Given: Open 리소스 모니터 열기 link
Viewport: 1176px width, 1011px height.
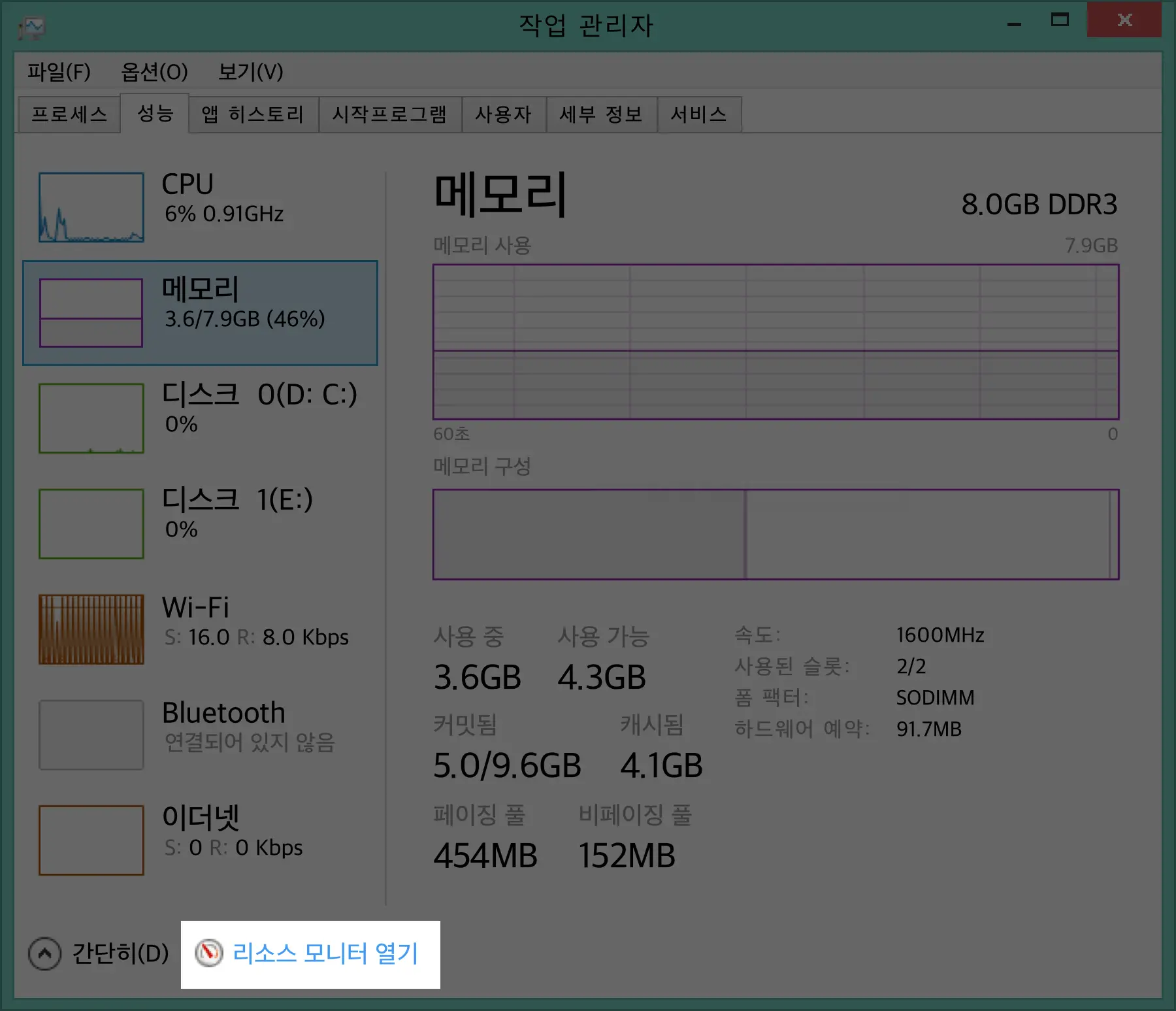Looking at the screenshot, I should (x=325, y=953).
